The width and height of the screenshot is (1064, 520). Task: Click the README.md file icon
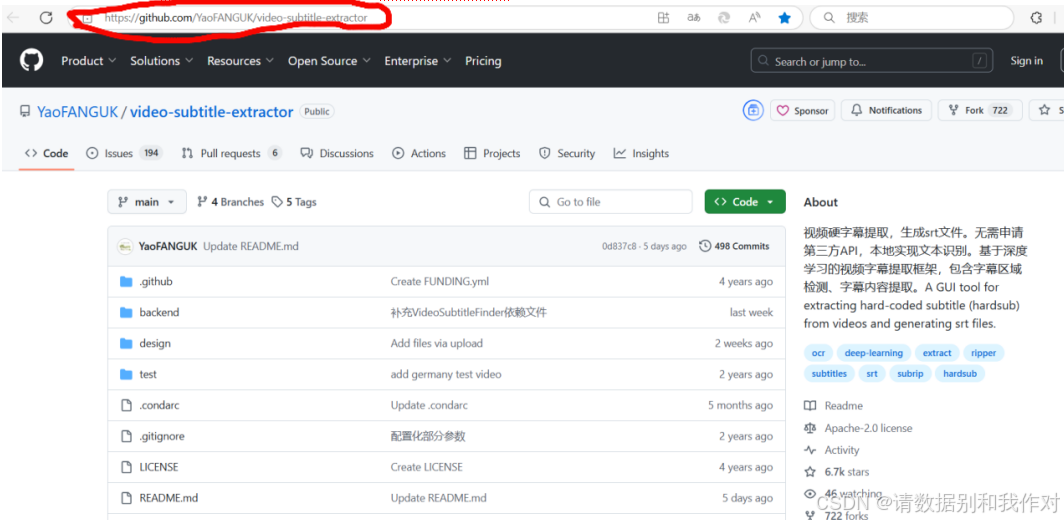click(126, 498)
